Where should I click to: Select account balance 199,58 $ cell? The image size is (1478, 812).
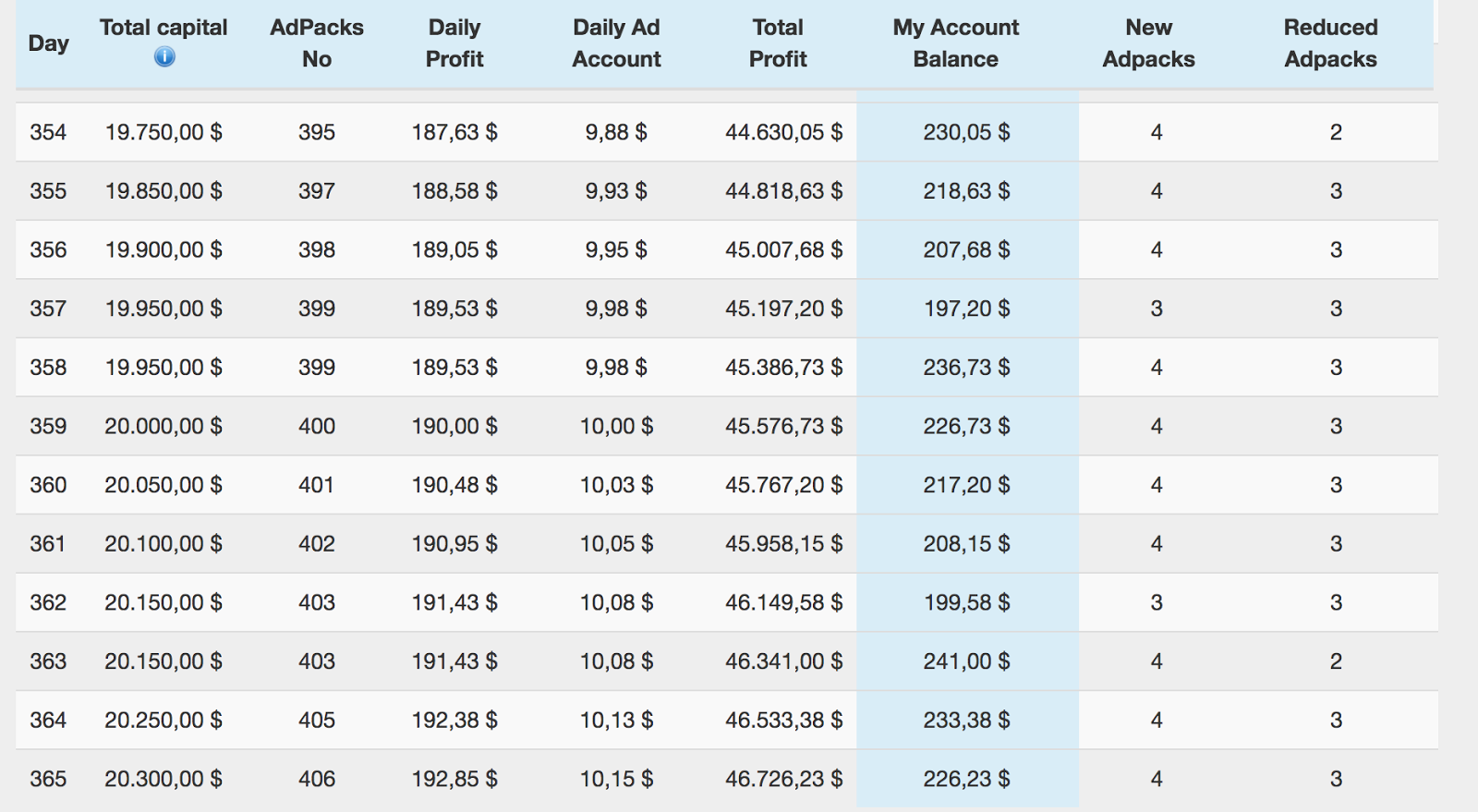[967, 602]
